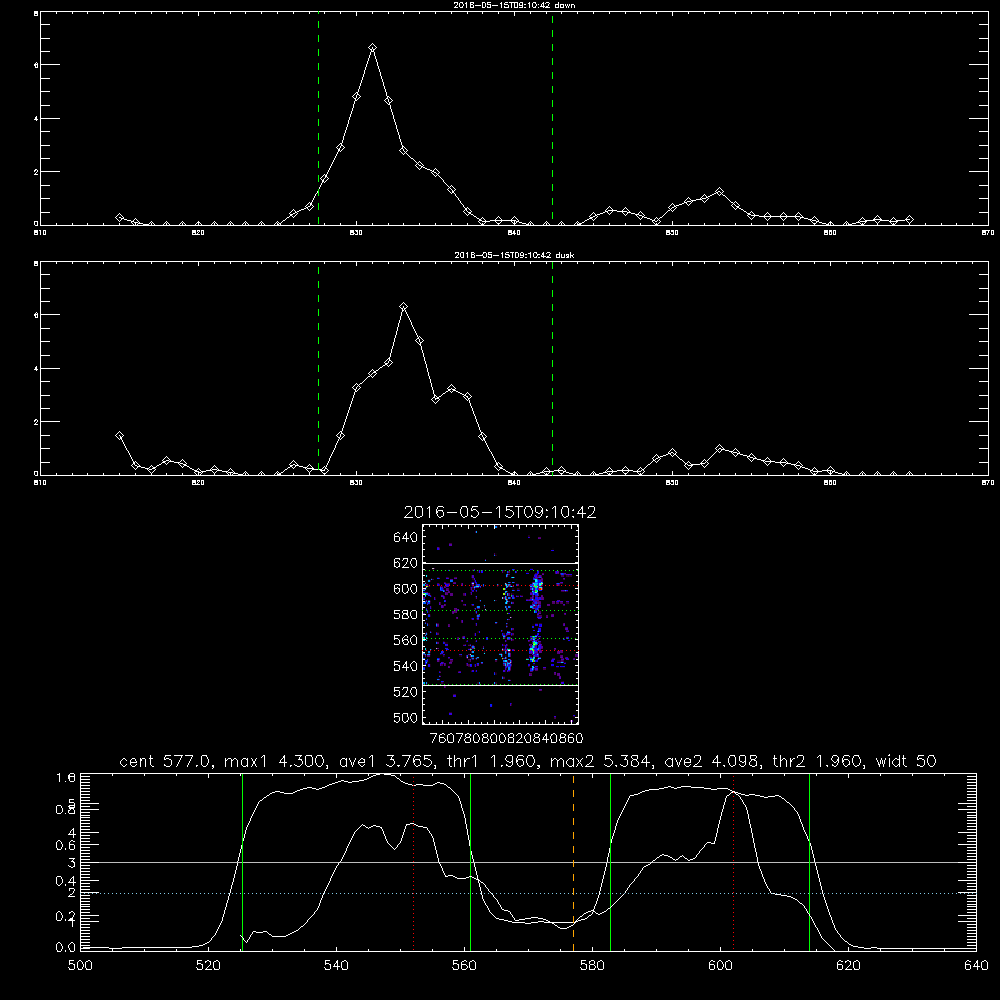Click the 560 label on spectral image y-axis
Image resolution: width=1000 pixels, height=1000 pixels.
tap(406, 640)
